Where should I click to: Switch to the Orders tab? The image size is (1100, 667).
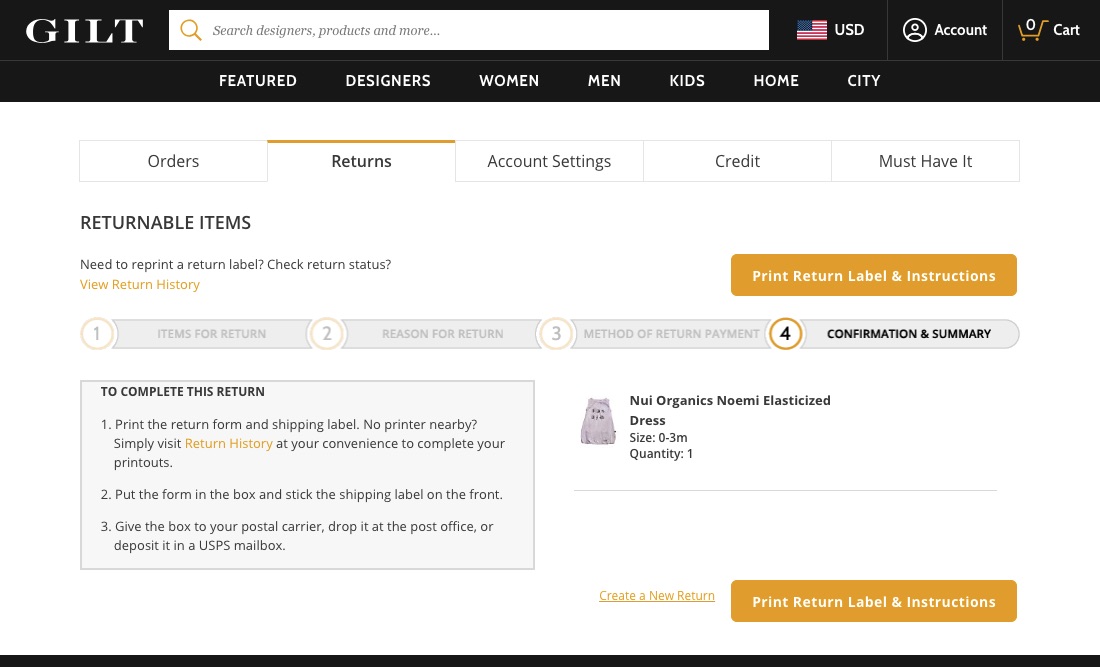(173, 161)
